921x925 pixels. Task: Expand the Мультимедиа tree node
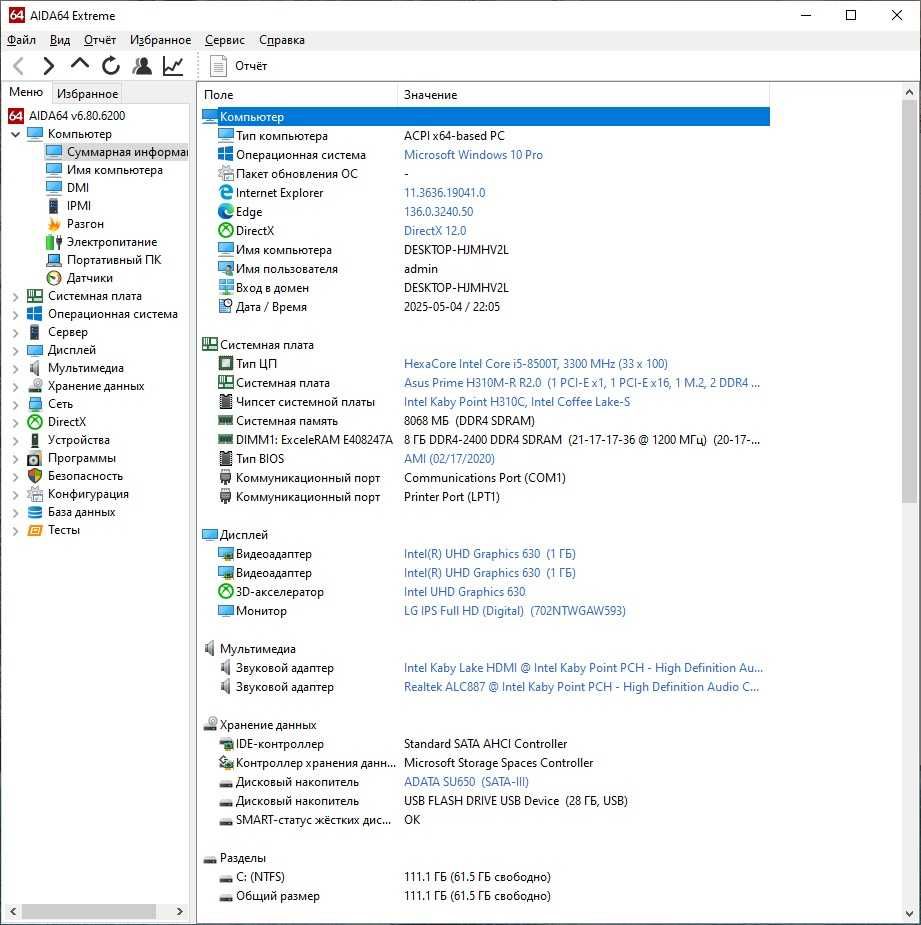pyautogui.click(x=16, y=369)
